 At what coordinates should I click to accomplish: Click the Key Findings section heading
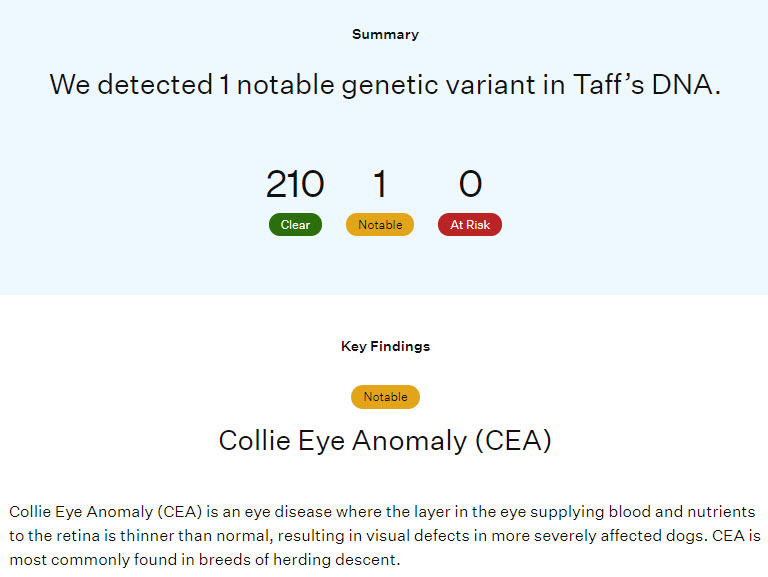(385, 346)
